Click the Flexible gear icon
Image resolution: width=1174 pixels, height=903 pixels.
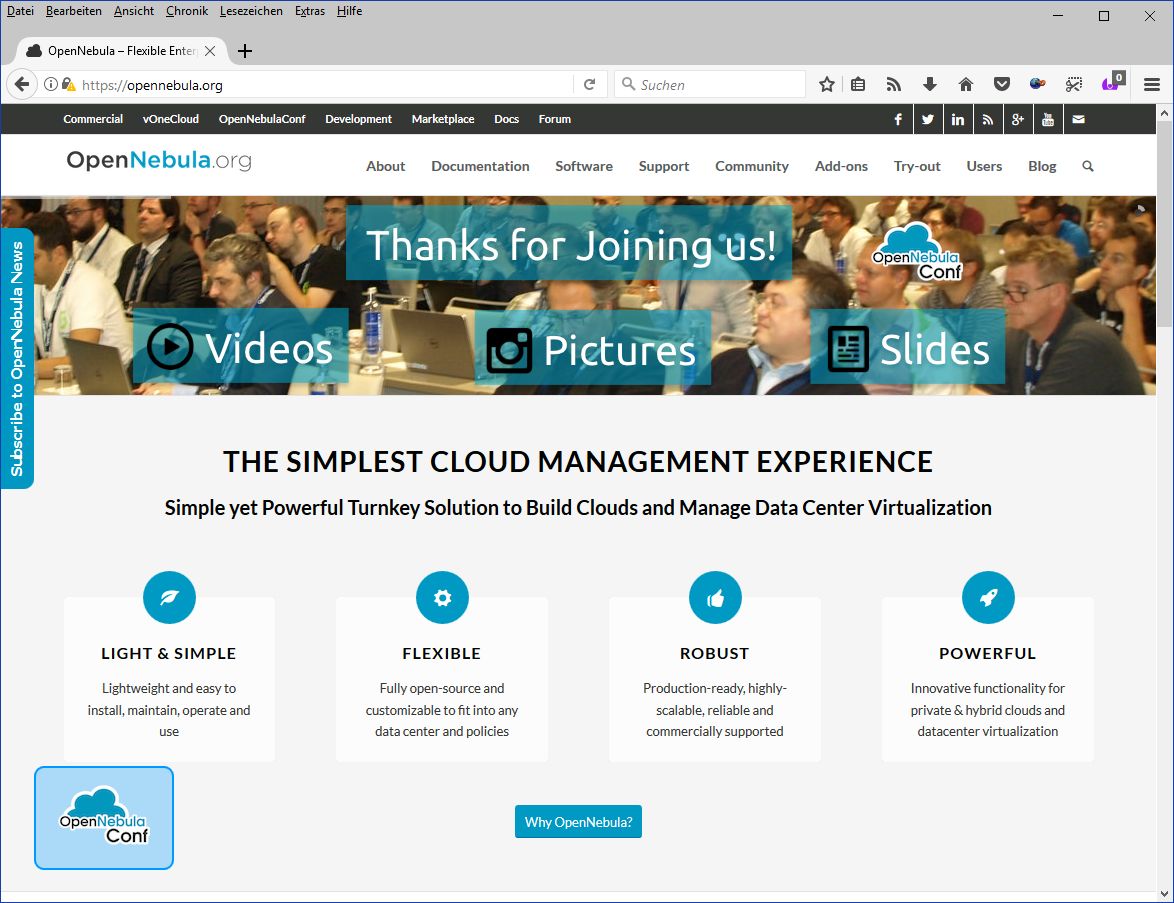(x=442, y=598)
